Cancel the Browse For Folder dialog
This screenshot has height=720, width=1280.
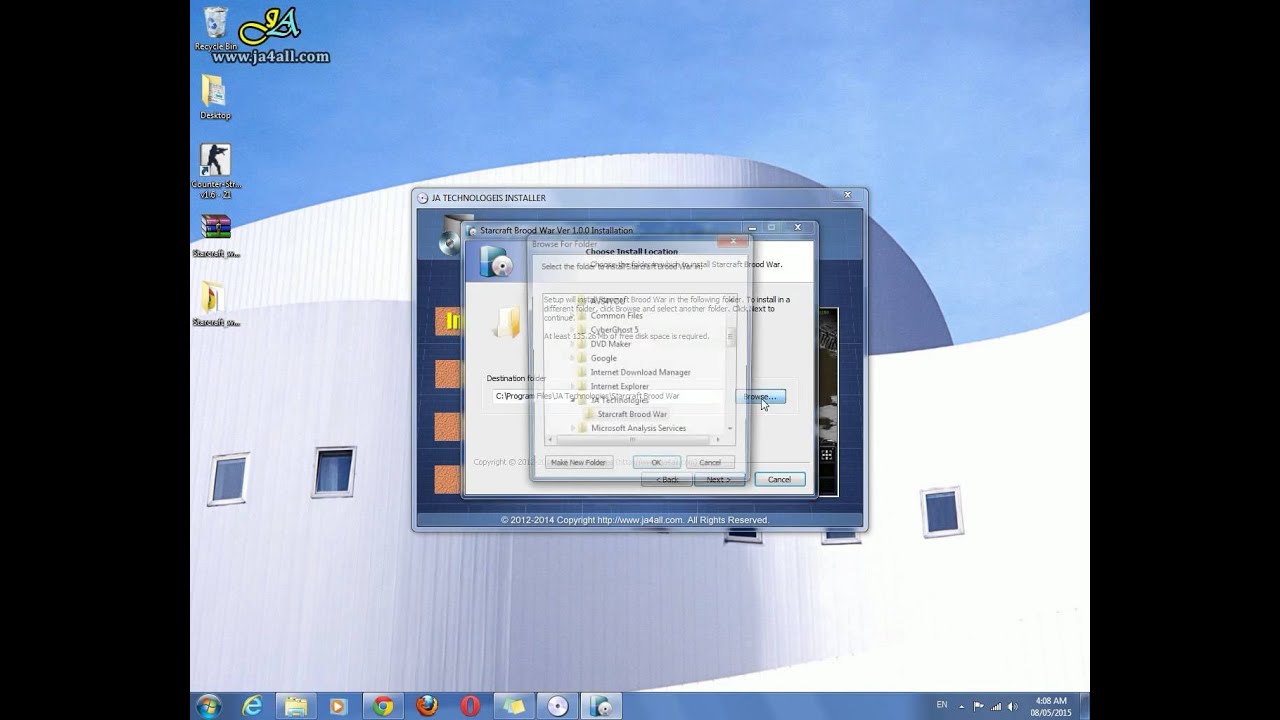(x=710, y=462)
